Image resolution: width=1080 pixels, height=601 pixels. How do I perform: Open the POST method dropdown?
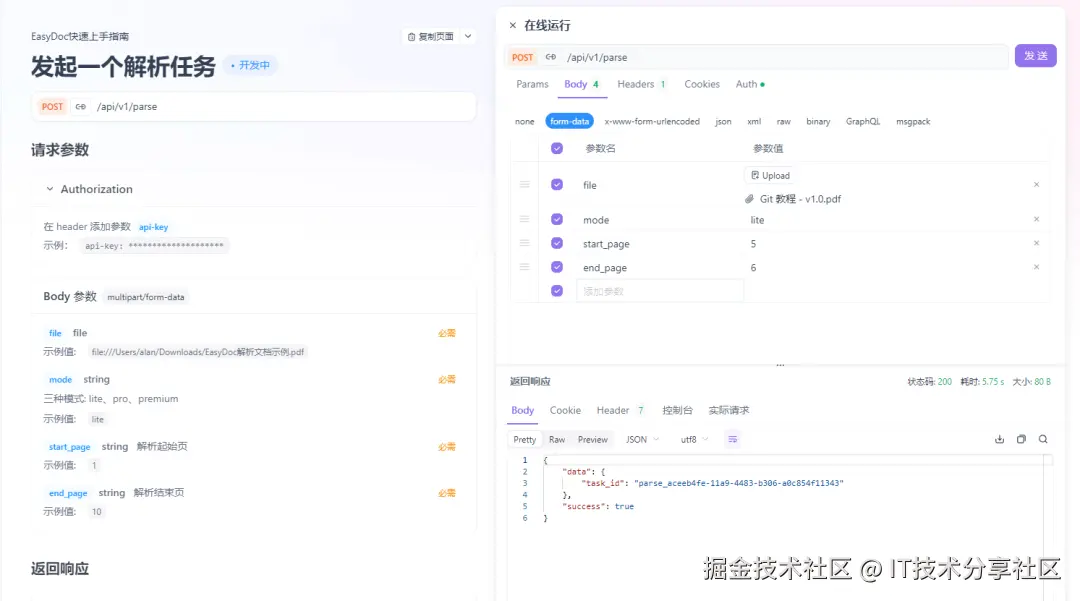coord(521,57)
